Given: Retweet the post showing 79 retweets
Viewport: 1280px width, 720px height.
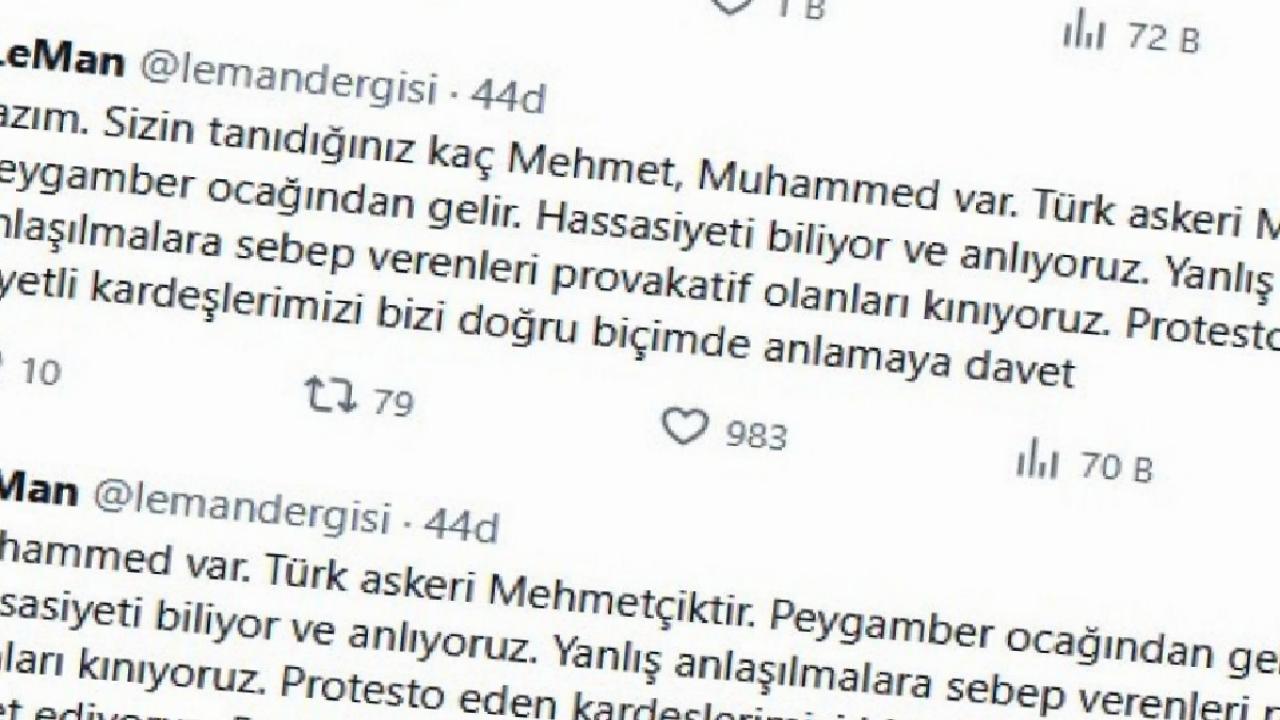Looking at the screenshot, I should pyautogui.click(x=331, y=395).
